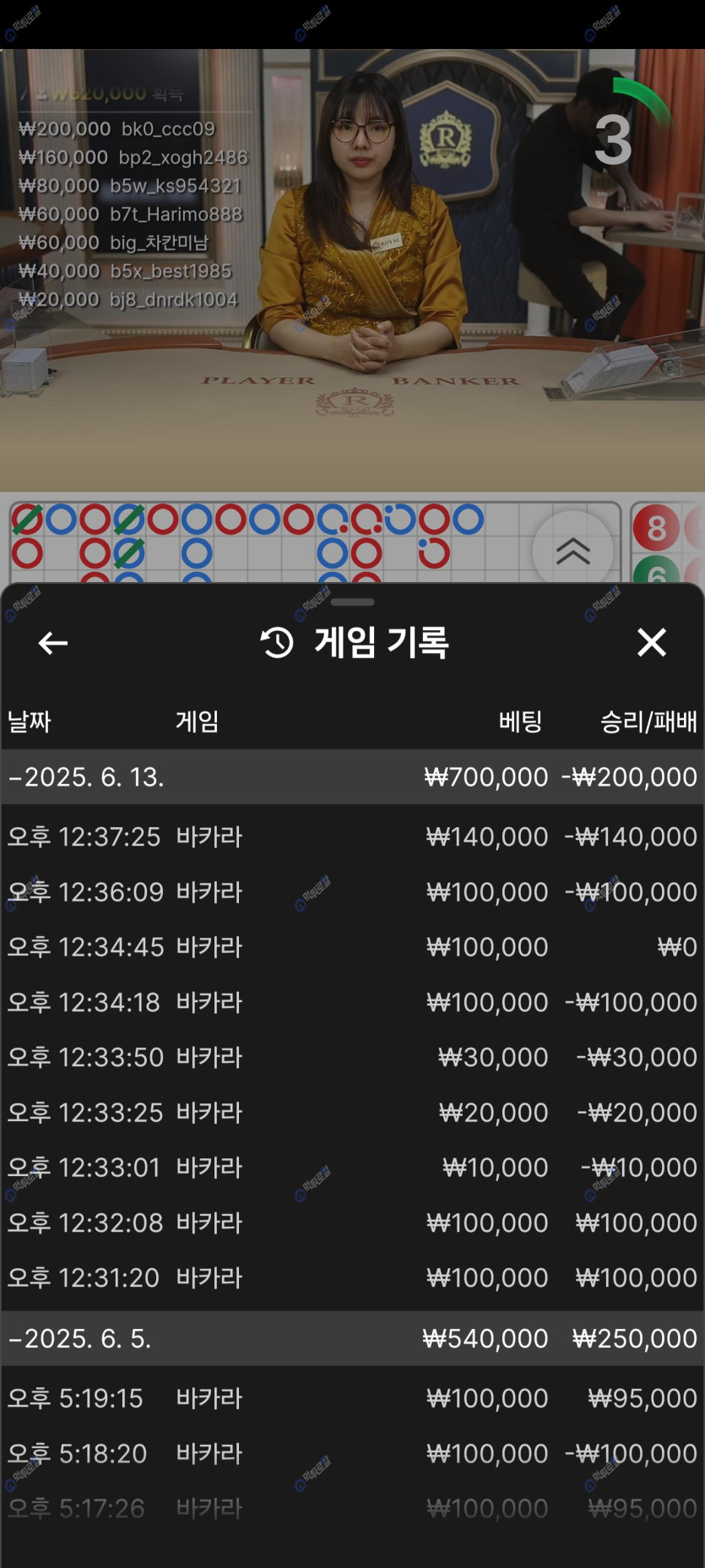Image resolution: width=705 pixels, height=1568 pixels.
Task: Click the 승리/패배 column header
Action: pyautogui.click(x=648, y=721)
